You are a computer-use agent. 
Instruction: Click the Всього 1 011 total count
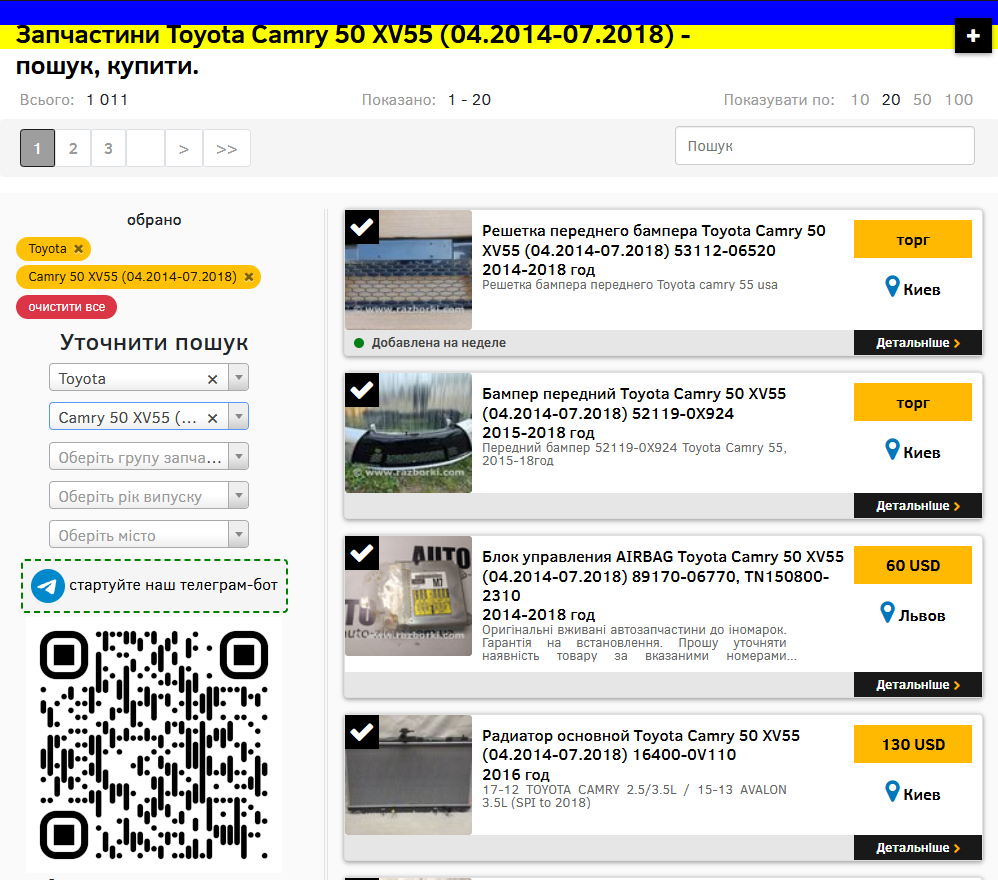click(74, 100)
